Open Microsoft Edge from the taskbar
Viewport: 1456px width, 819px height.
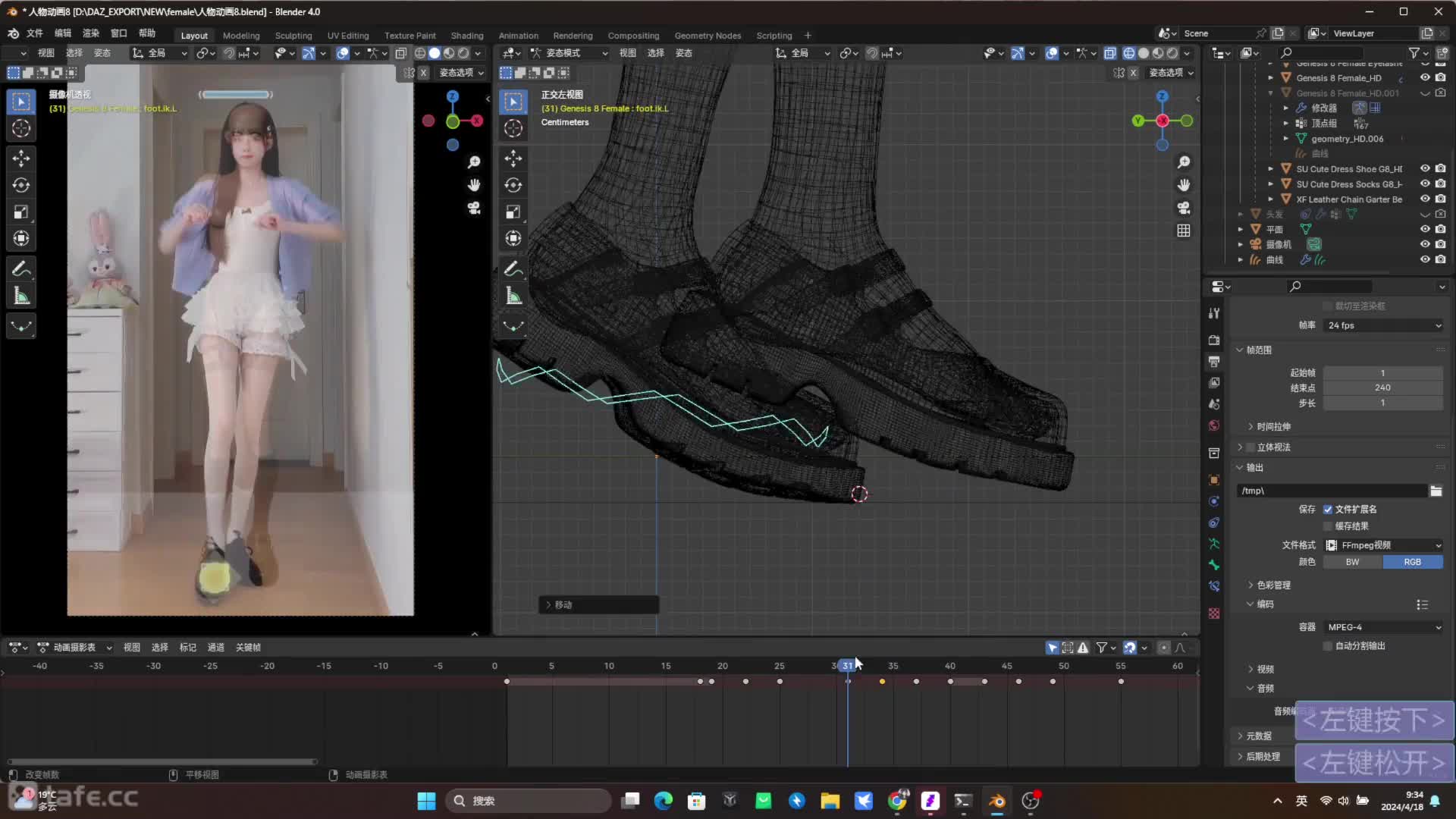coord(664,801)
